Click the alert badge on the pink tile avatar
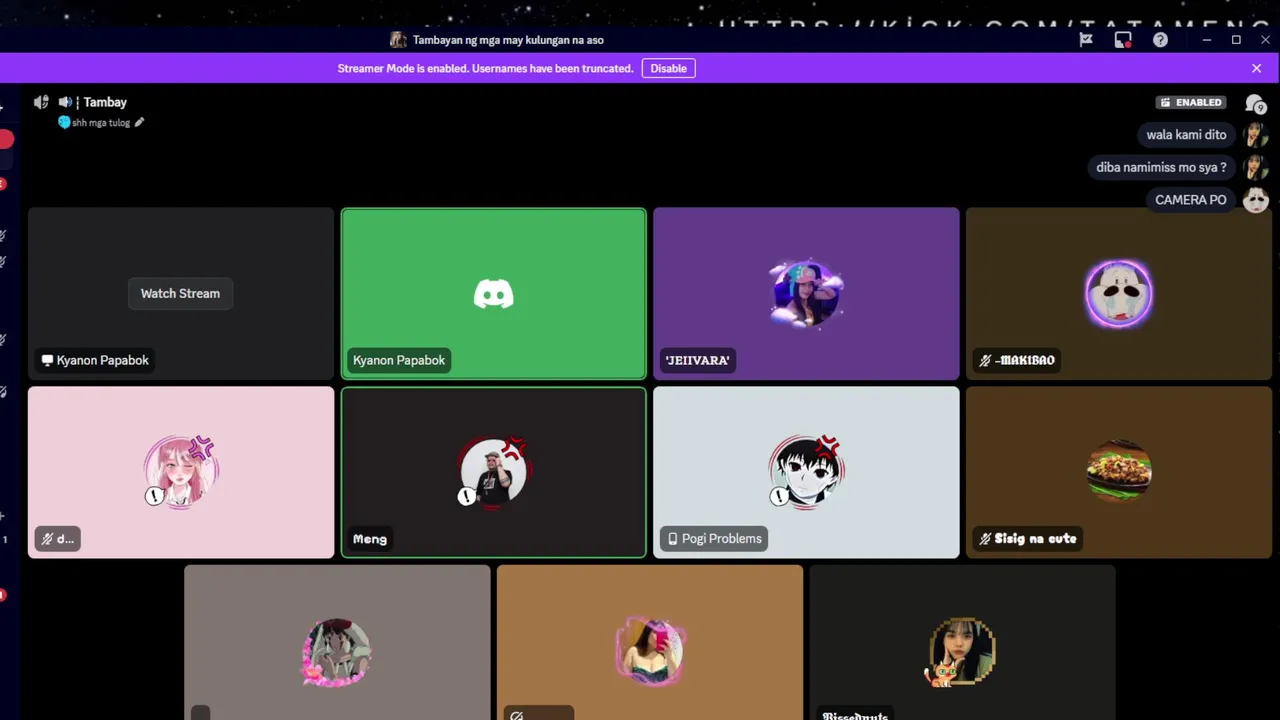The width and height of the screenshot is (1280, 720). [154, 496]
